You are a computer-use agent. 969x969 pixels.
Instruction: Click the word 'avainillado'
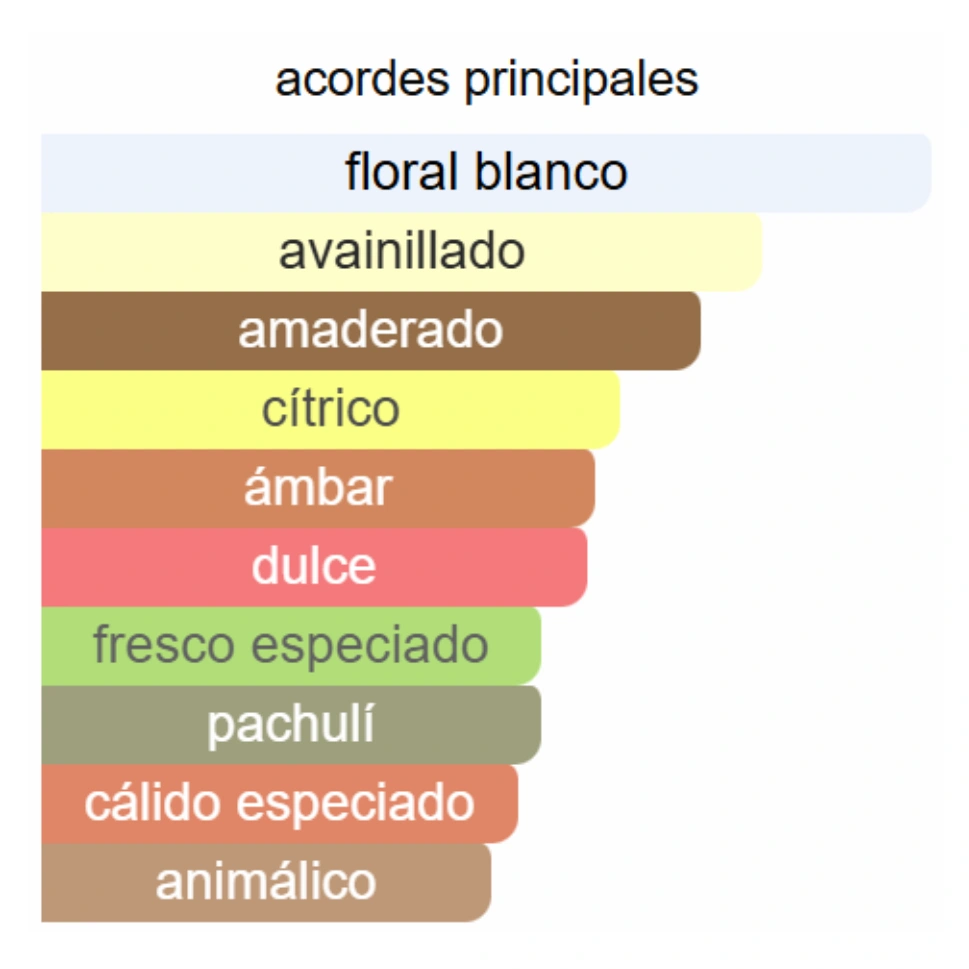coord(401,252)
